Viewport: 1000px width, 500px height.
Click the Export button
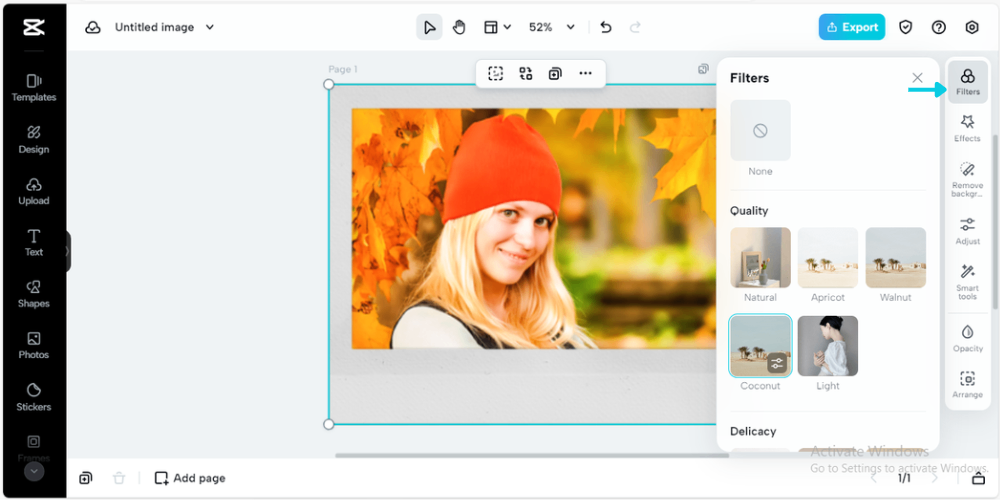pos(851,27)
